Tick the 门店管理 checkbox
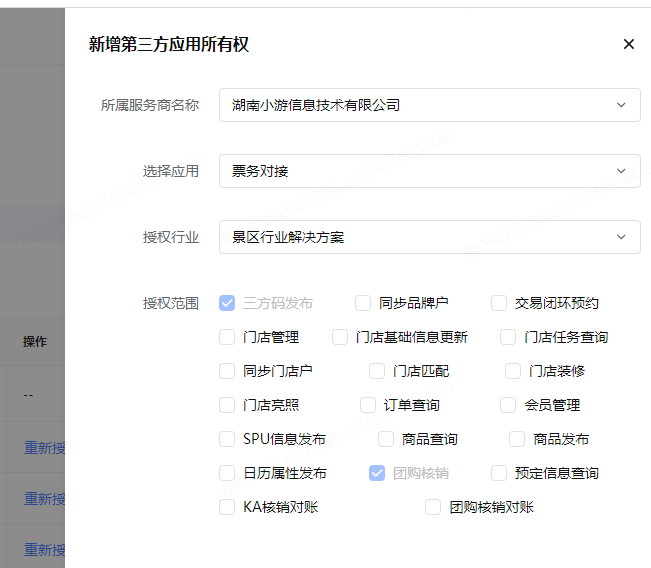This screenshot has height=568, width=651. [227, 337]
